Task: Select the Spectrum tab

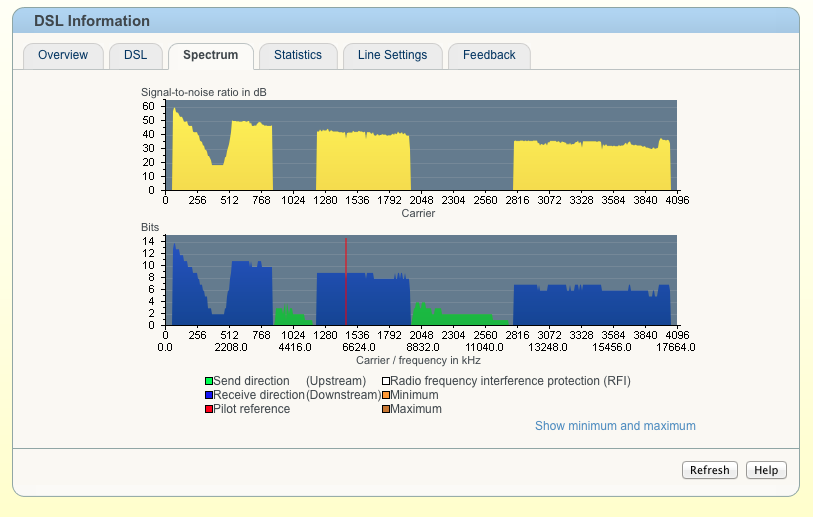Action: tap(210, 56)
